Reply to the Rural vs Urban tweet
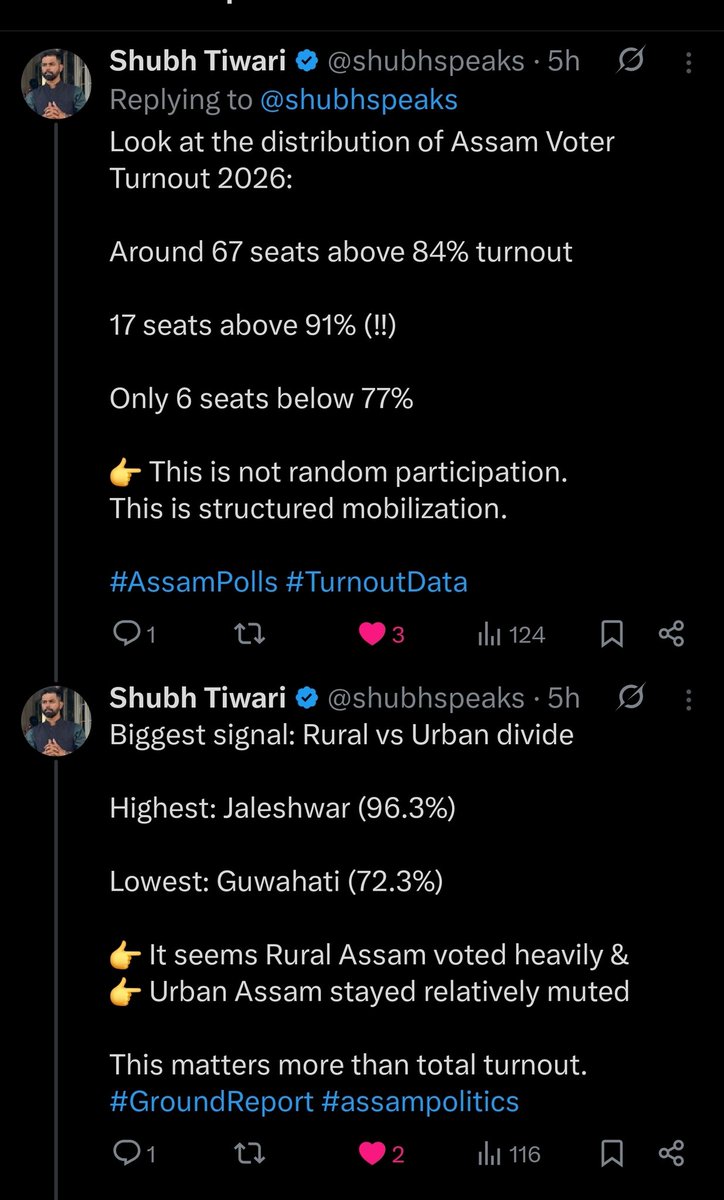 pyautogui.click(x=134, y=1155)
